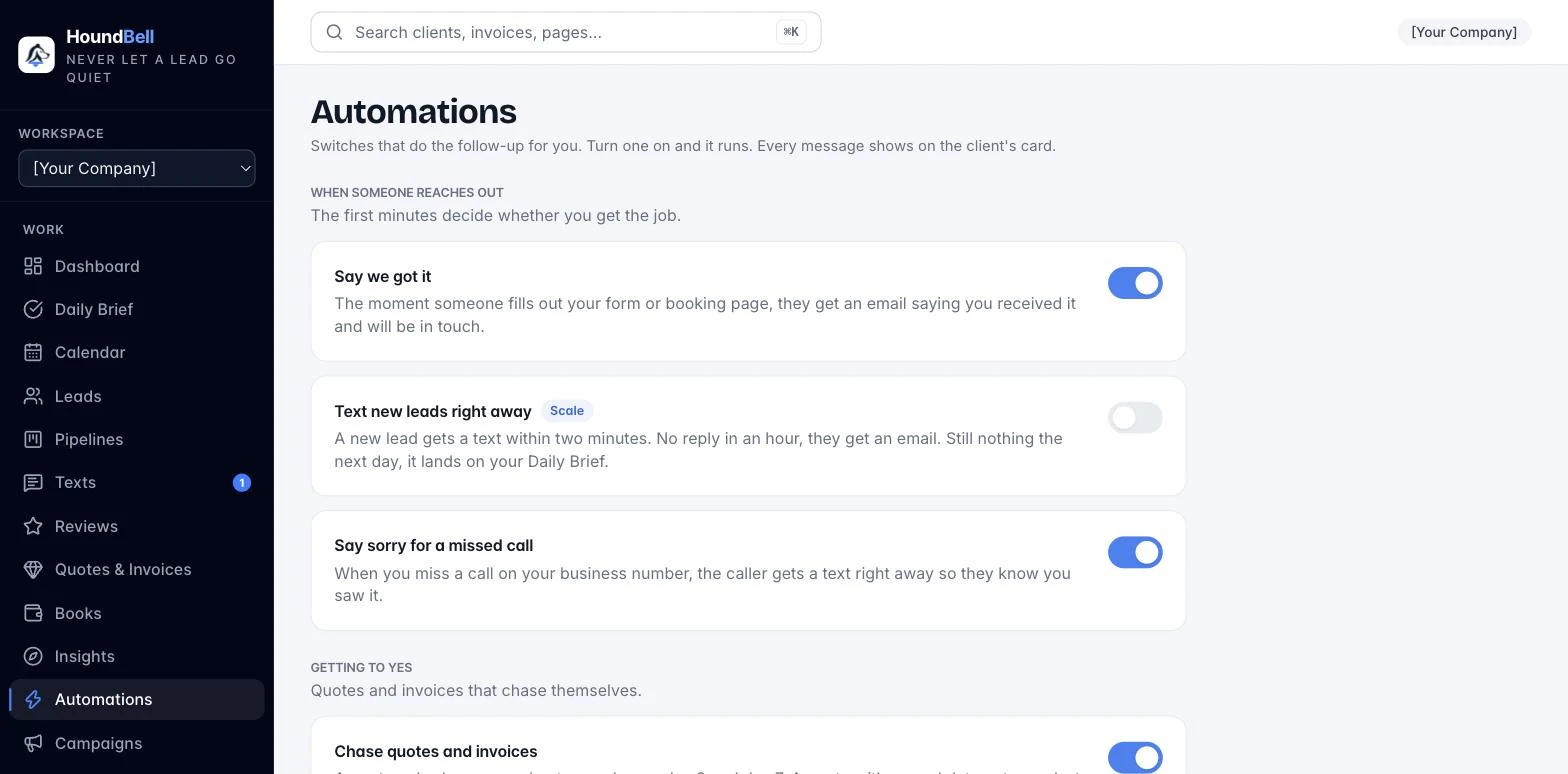This screenshot has height=774, width=1568.
Task: Open the Workspace company dropdown
Action: (x=137, y=168)
